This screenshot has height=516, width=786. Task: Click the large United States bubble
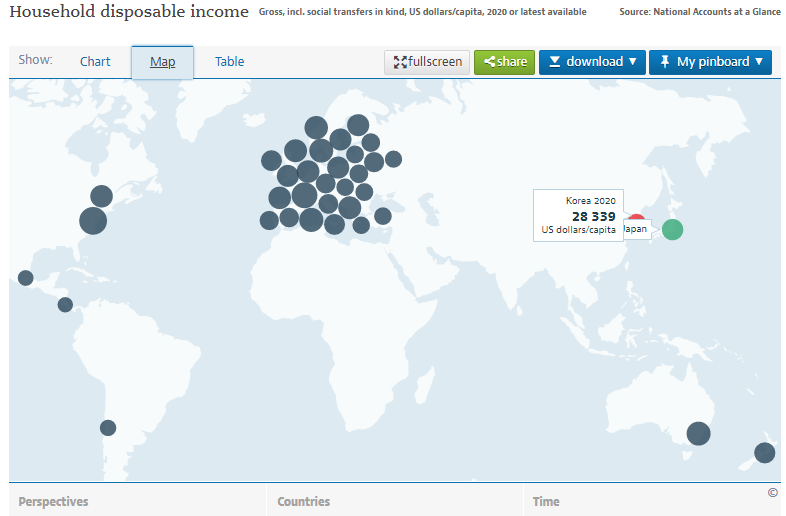point(93,221)
